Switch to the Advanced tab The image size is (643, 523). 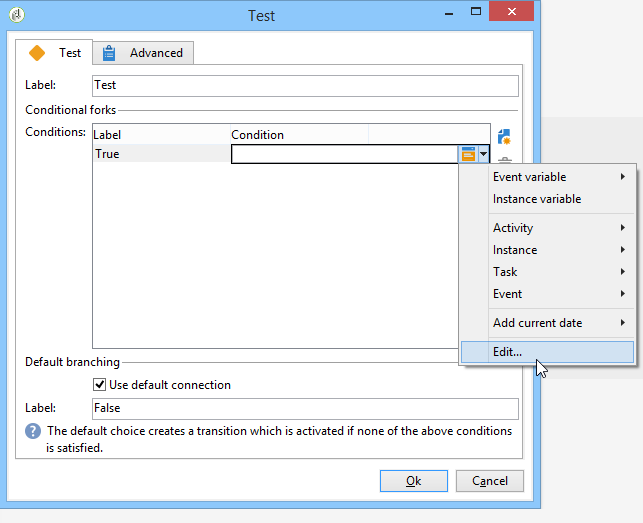pyautogui.click(x=143, y=53)
